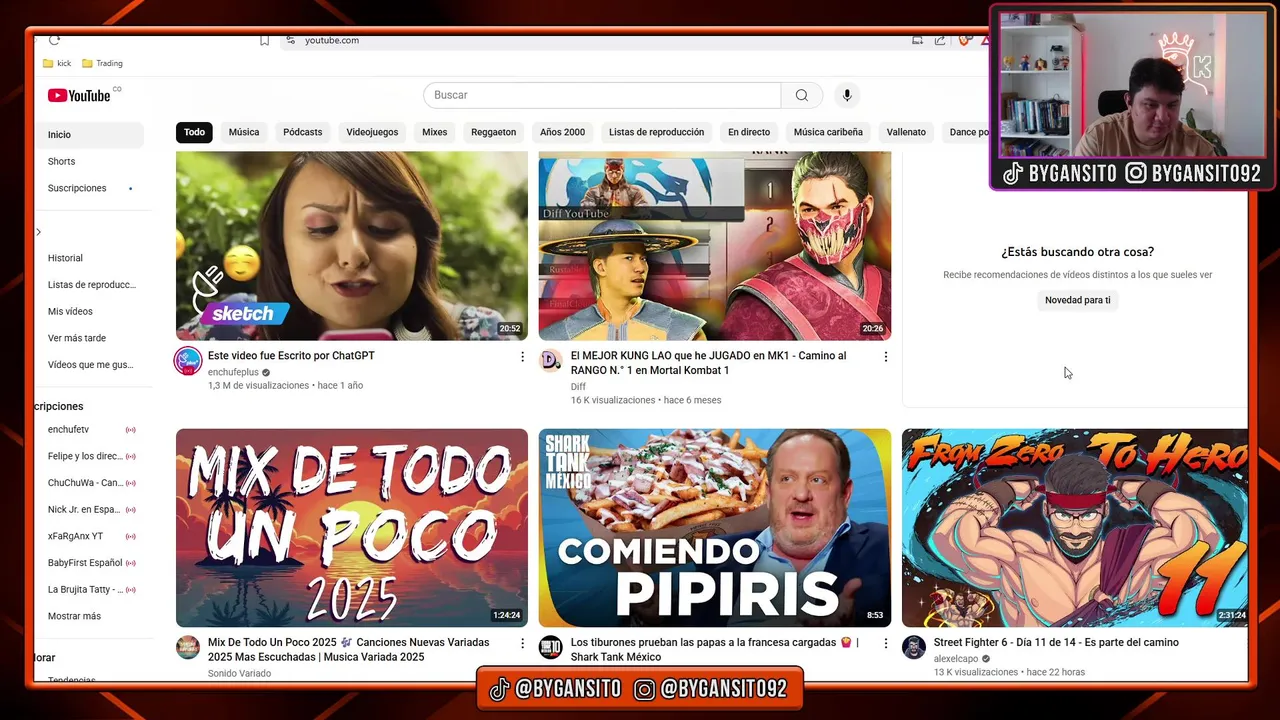
Task: Play Street Fighter 6 Día 11 thumbnail
Action: coord(1075,528)
